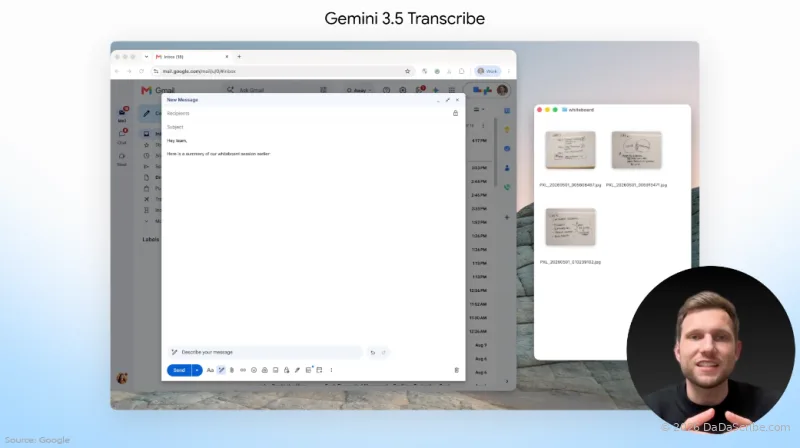
Task: Insert a photo into the message
Action: pyautogui.click(x=276, y=370)
